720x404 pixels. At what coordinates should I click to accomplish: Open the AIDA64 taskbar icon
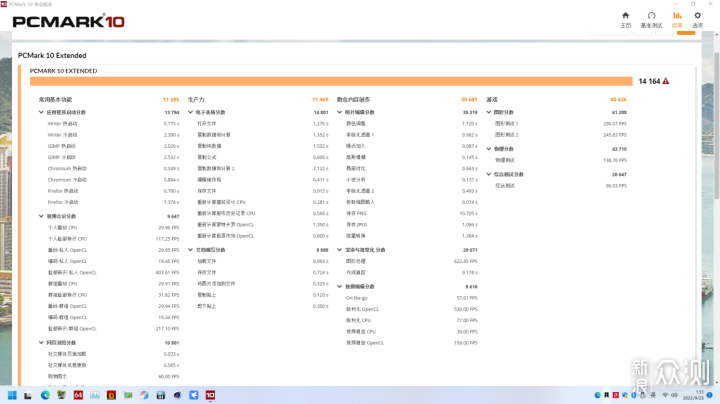pyautogui.click(x=78, y=395)
